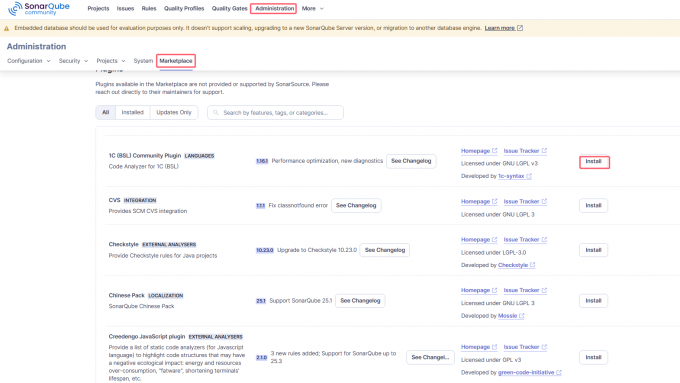The image size is (680, 383).
Task: Install the Creedengo JavaScript plugin
Action: point(593,357)
